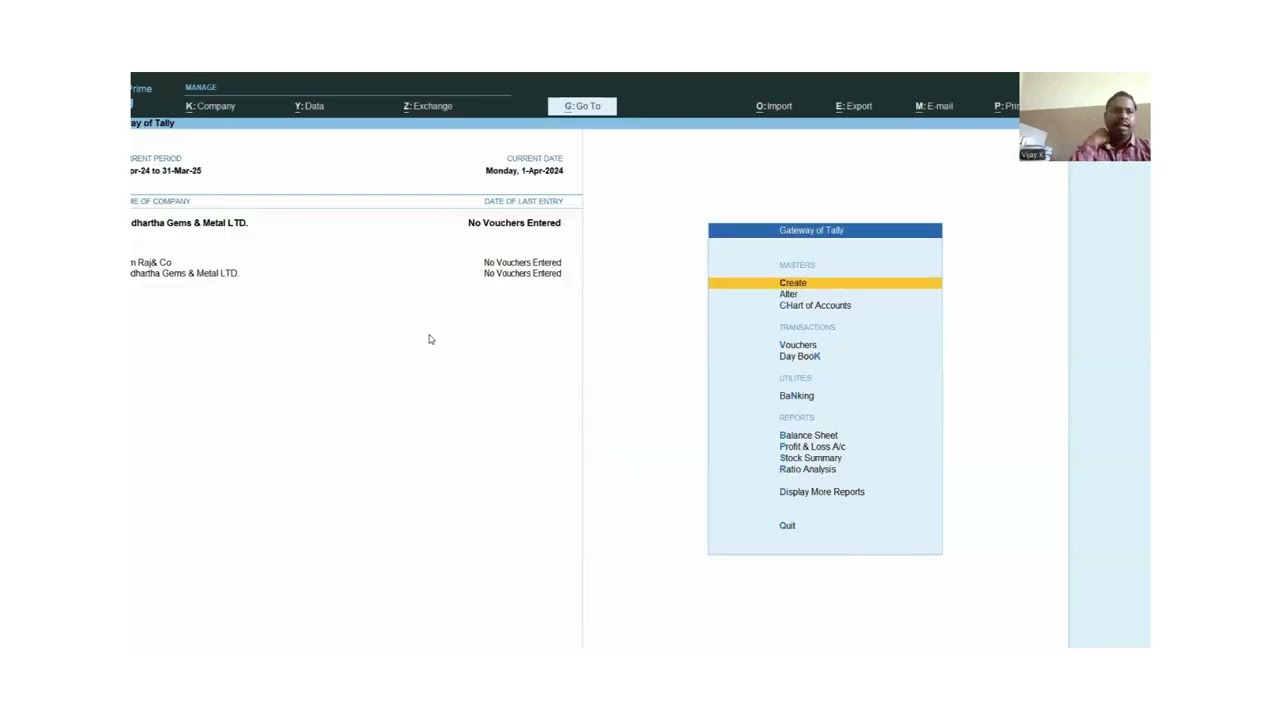This screenshot has width=1280, height=720.
Task: Open Chart of Accounts
Action: [x=815, y=305]
